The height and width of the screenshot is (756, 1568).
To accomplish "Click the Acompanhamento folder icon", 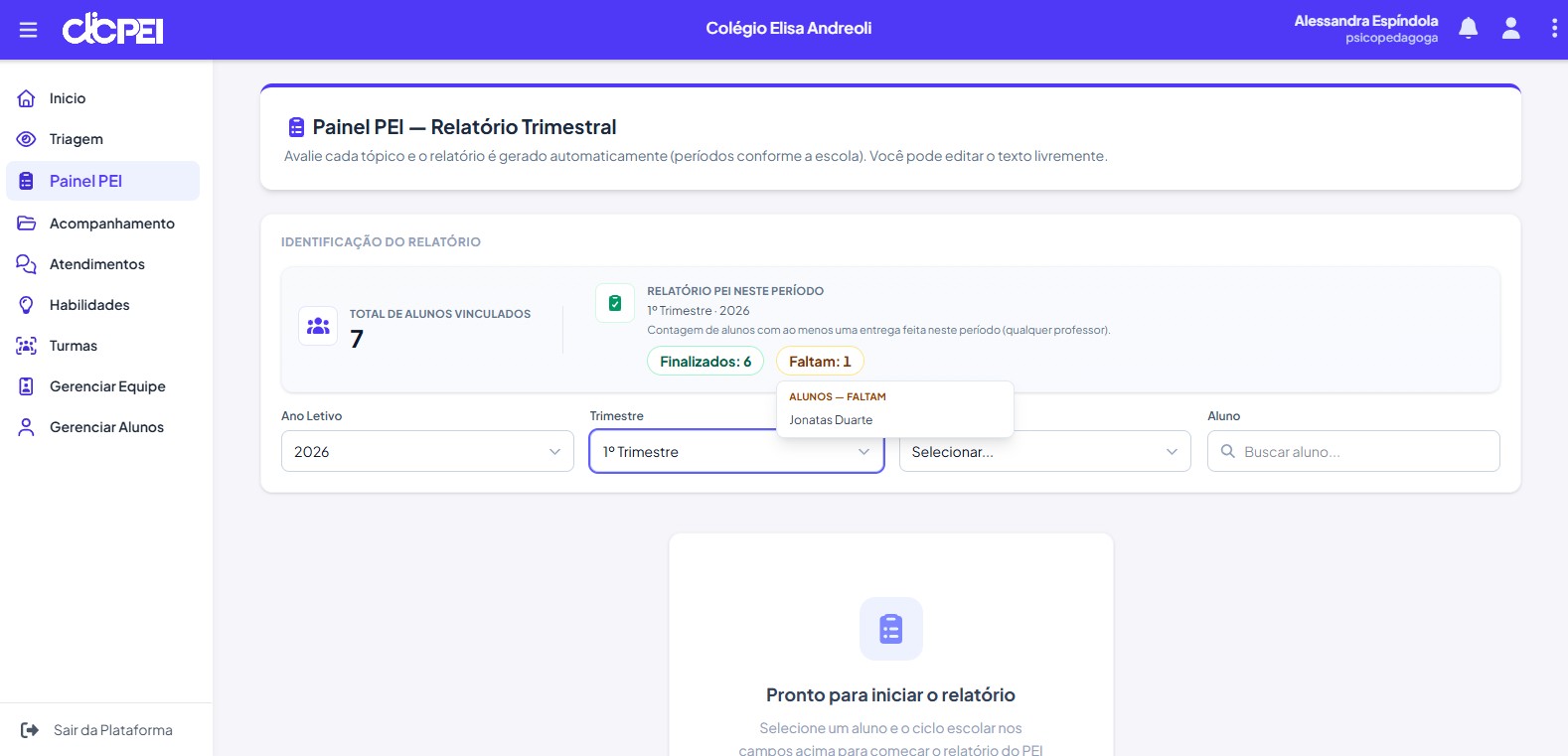I will (27, 224).
